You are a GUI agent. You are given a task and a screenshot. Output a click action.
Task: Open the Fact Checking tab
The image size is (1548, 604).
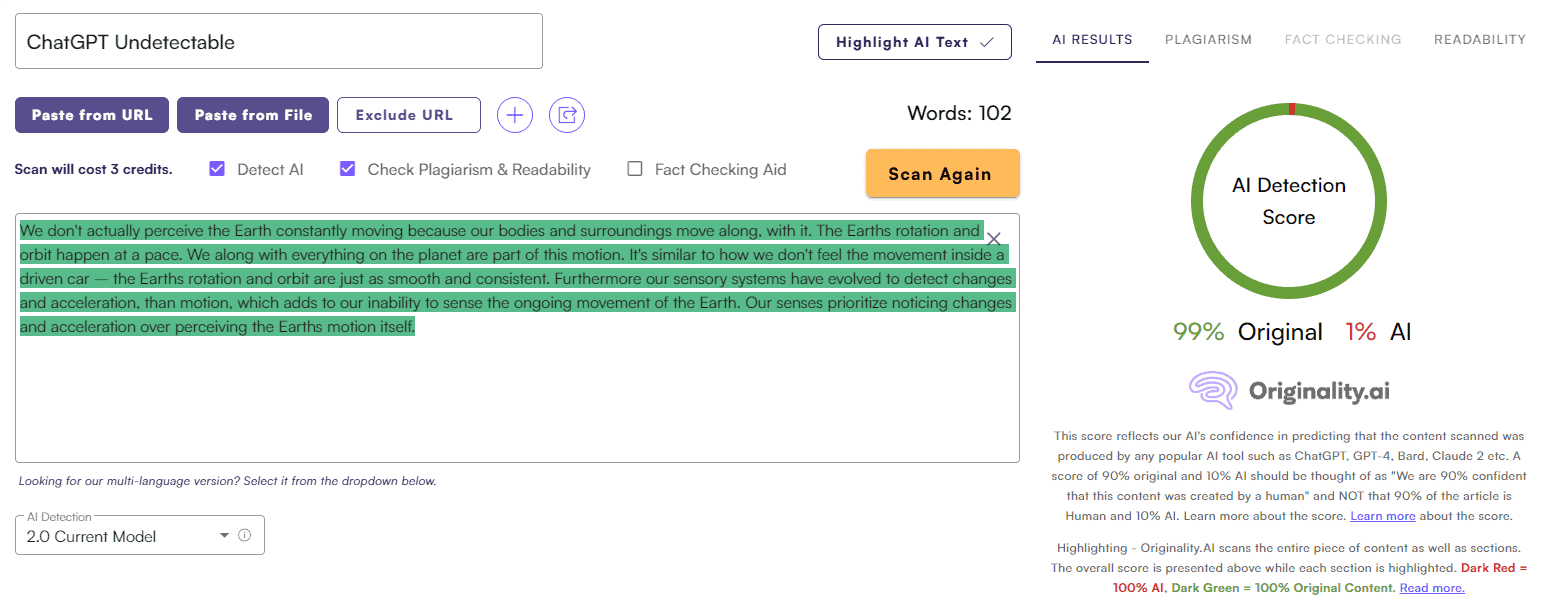1343,40
